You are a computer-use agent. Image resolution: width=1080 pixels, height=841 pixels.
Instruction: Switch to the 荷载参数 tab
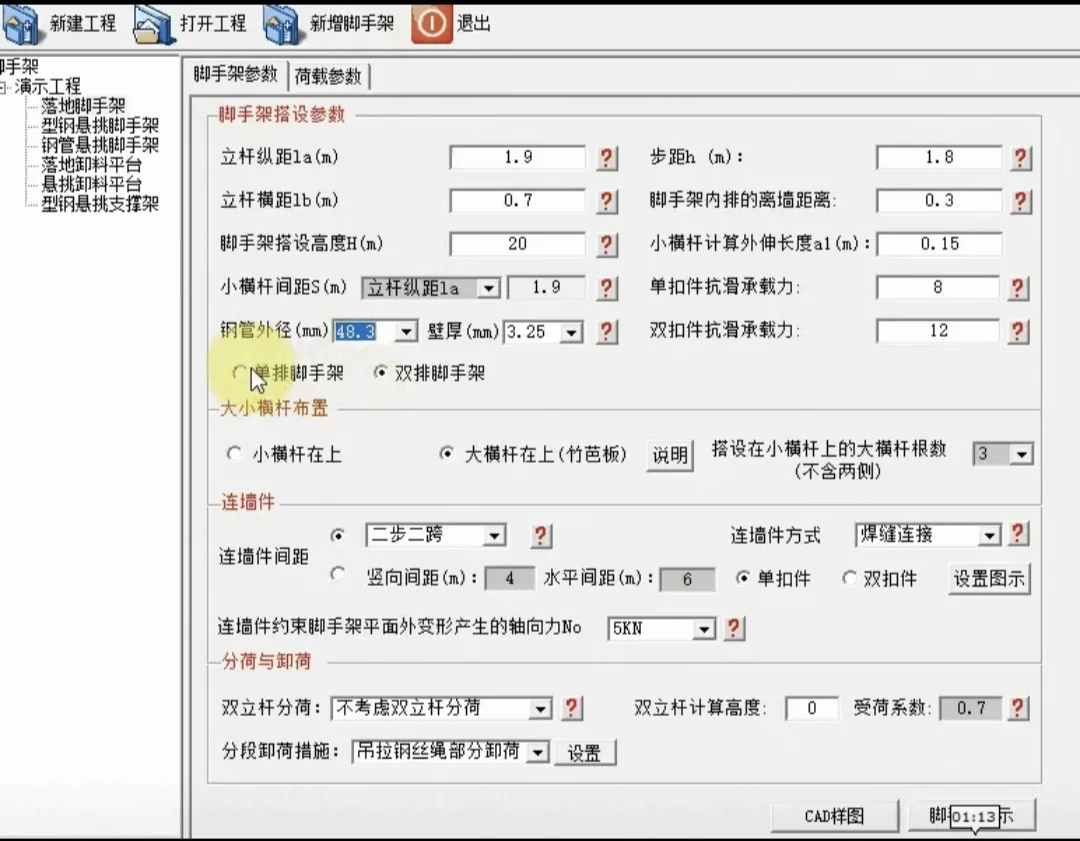click(331, 74)
